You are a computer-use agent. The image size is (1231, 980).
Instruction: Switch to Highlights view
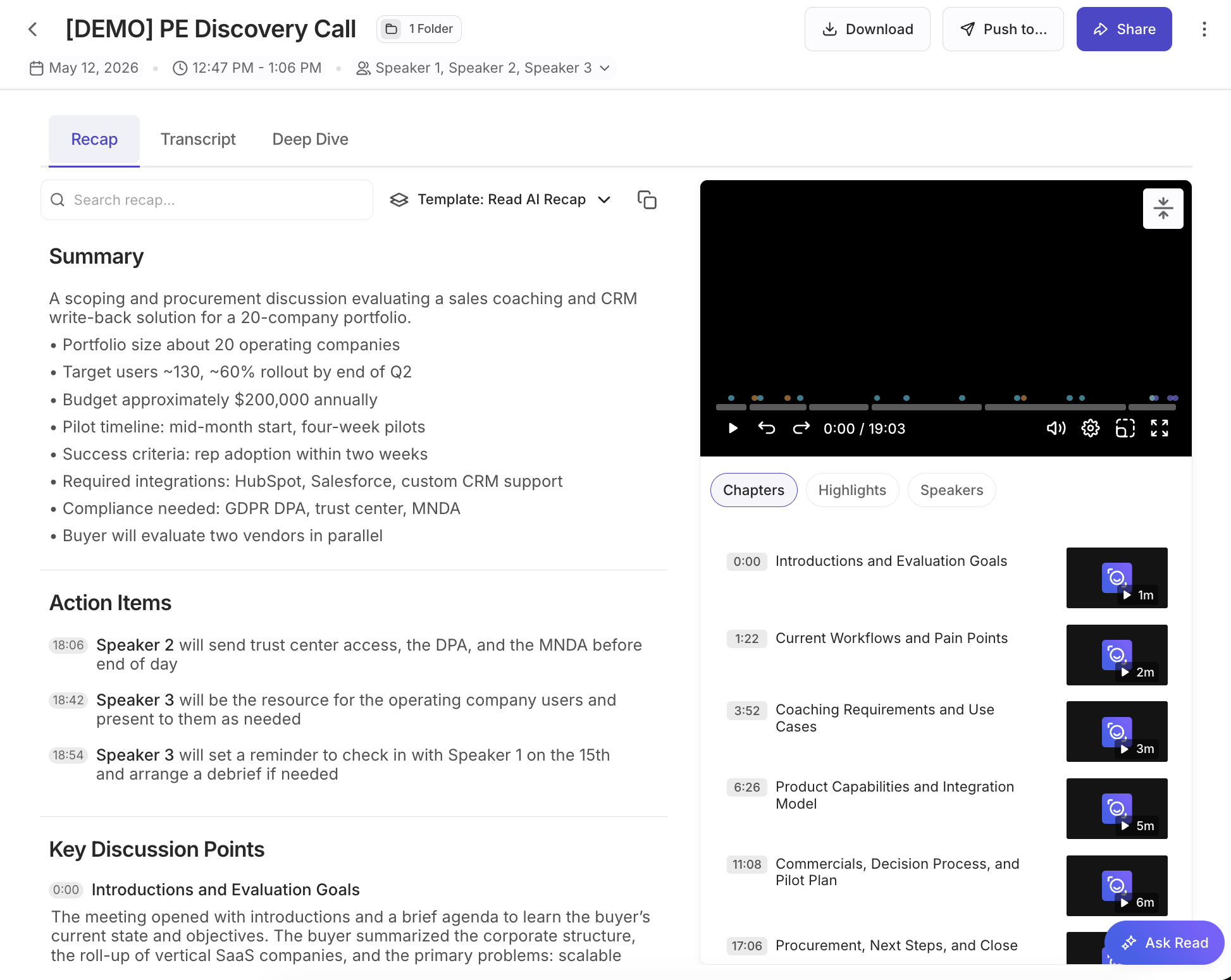point(852,490)
